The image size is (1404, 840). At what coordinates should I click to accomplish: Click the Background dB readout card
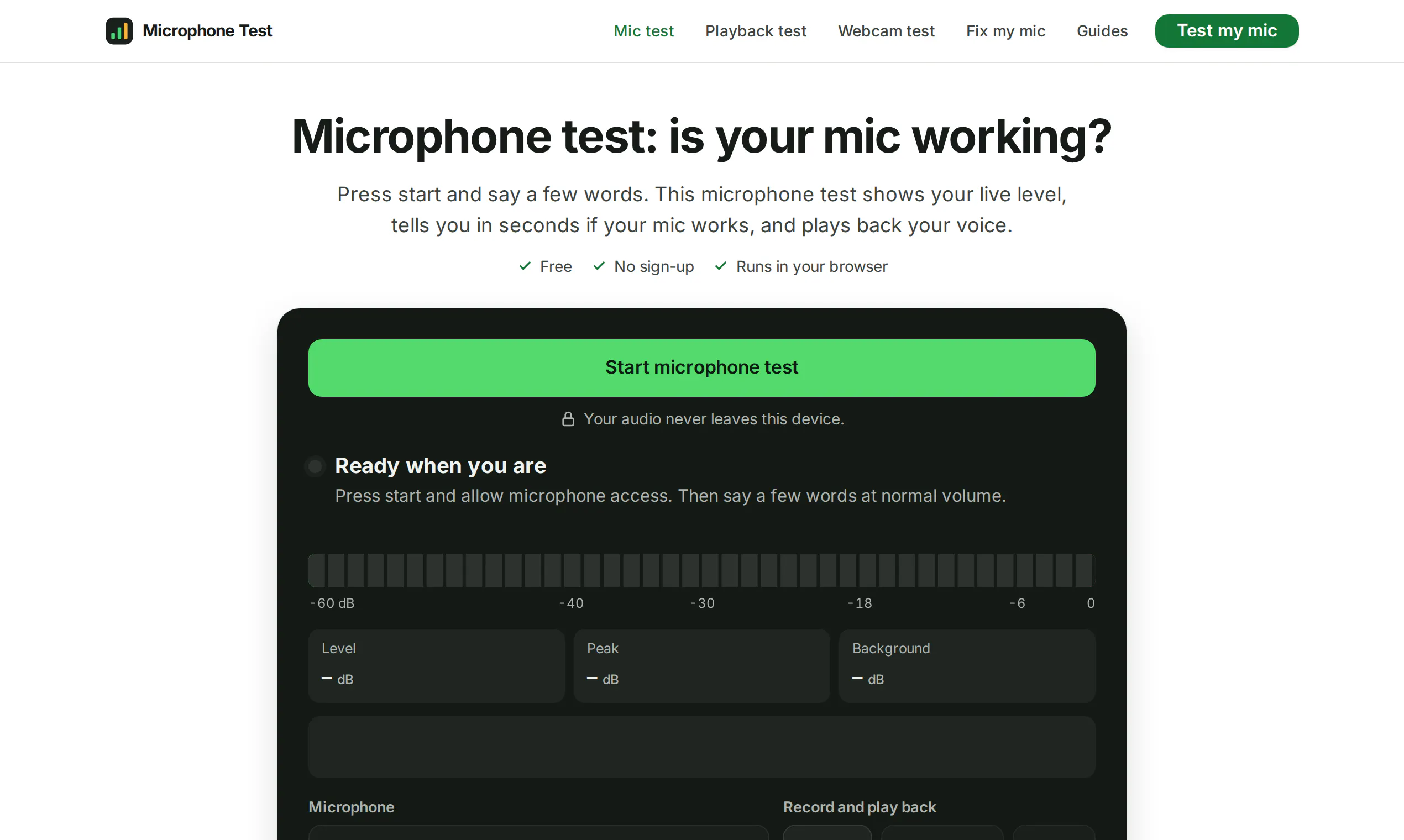point(967,666)
